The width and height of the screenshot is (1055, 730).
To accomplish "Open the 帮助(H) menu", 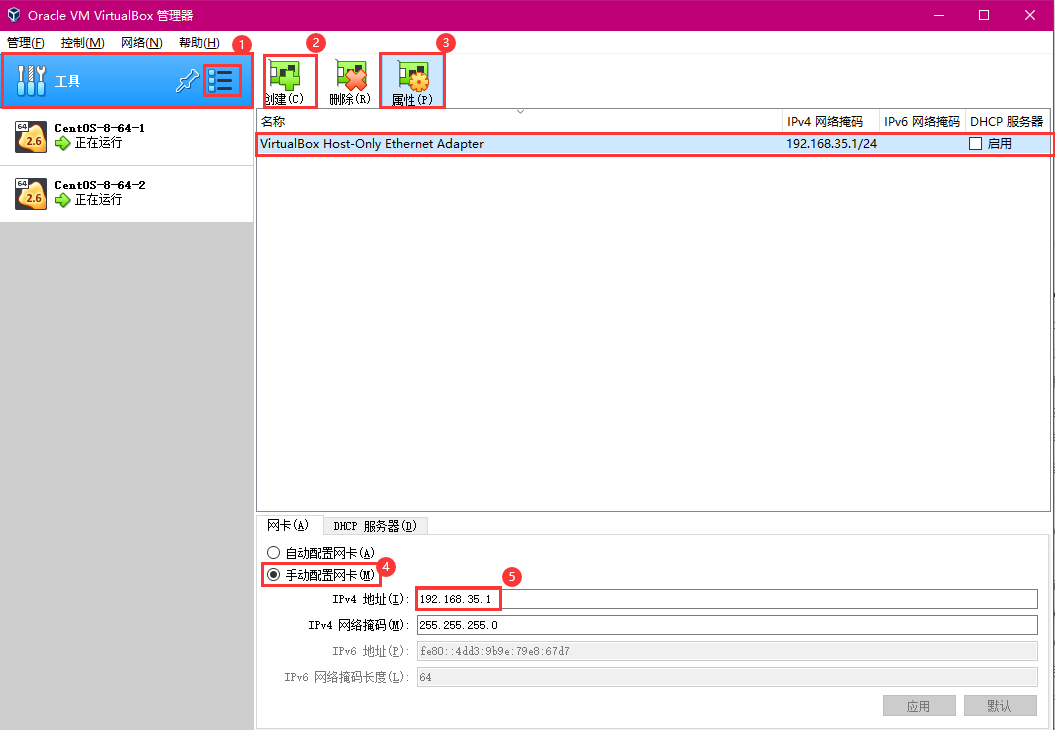I will tap(199, 42).
